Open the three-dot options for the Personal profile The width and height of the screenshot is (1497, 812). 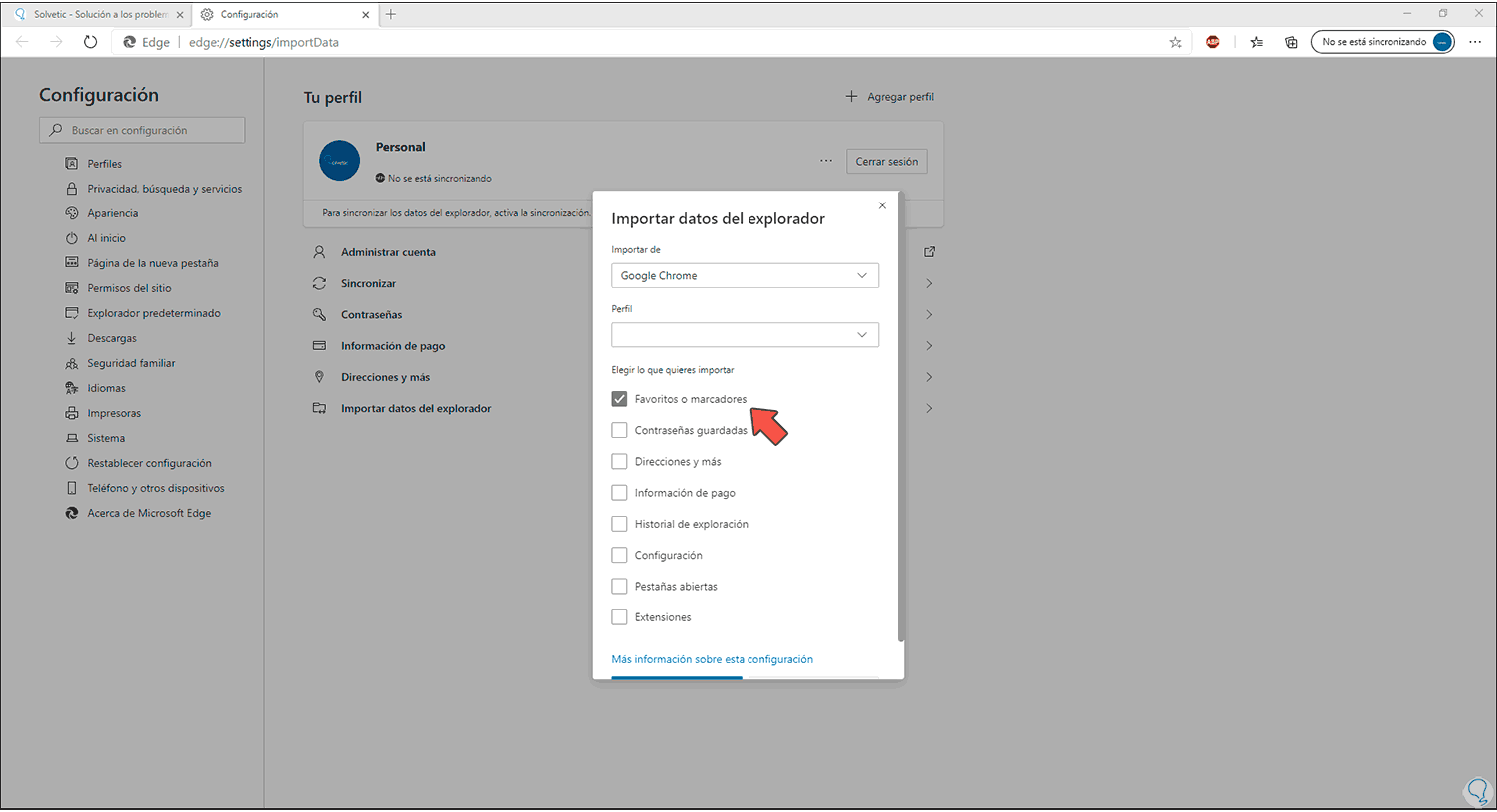click(826, 161)
